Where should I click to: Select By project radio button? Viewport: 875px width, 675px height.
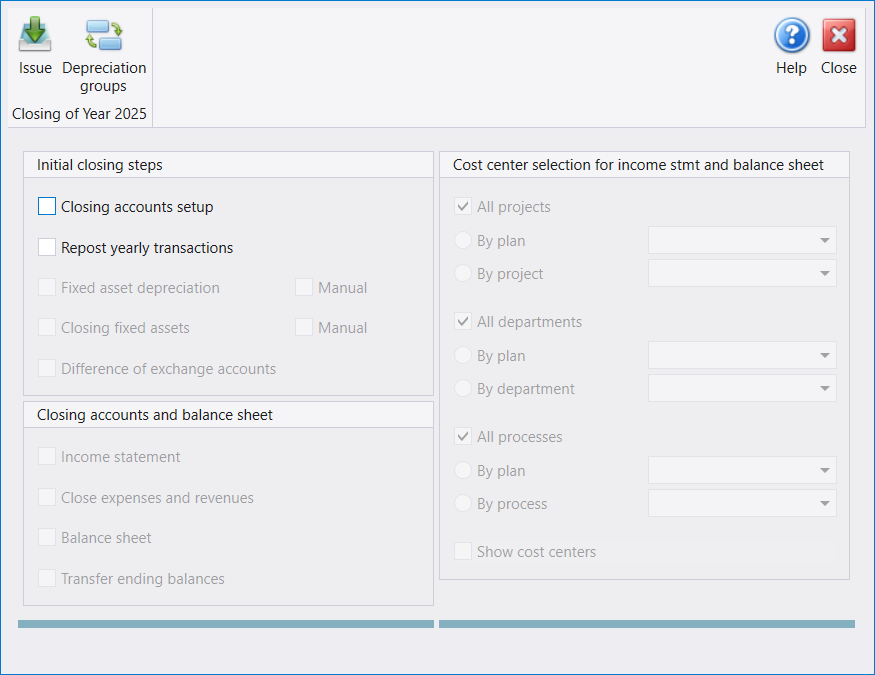463,273
